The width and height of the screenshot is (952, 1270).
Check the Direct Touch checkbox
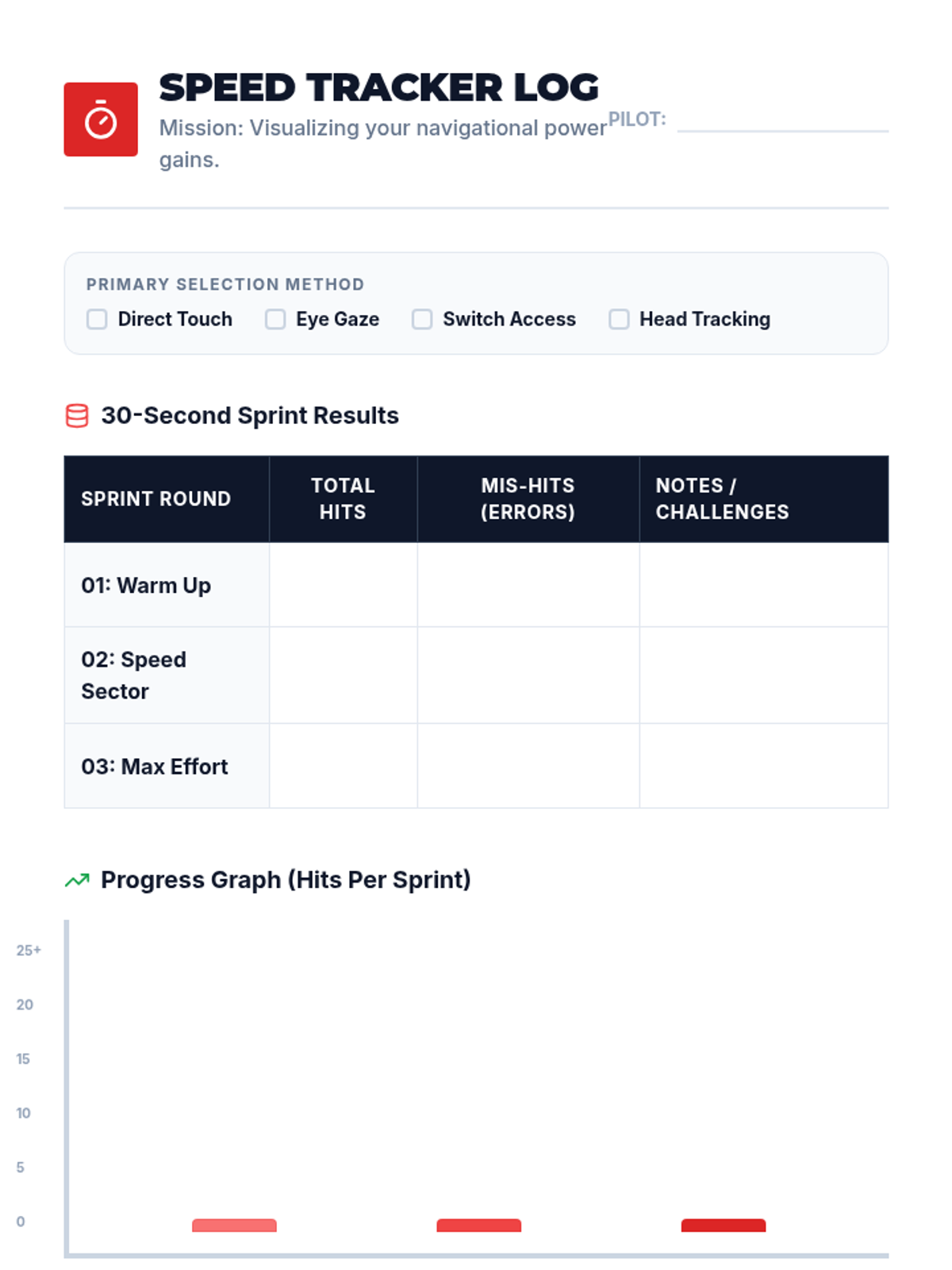(97, 319)
